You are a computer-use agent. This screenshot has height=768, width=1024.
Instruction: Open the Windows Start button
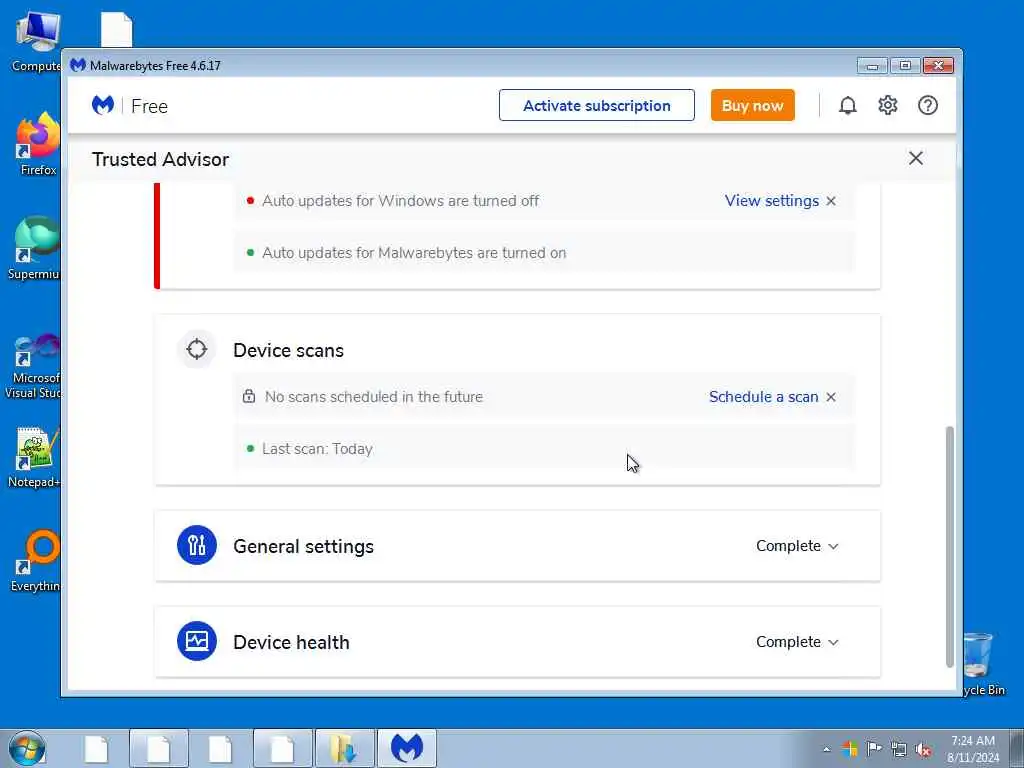(27, 748)
